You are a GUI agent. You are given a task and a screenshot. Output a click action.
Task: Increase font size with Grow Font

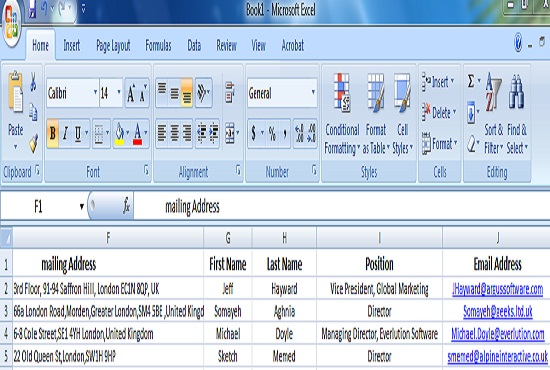tap(131, 93)
